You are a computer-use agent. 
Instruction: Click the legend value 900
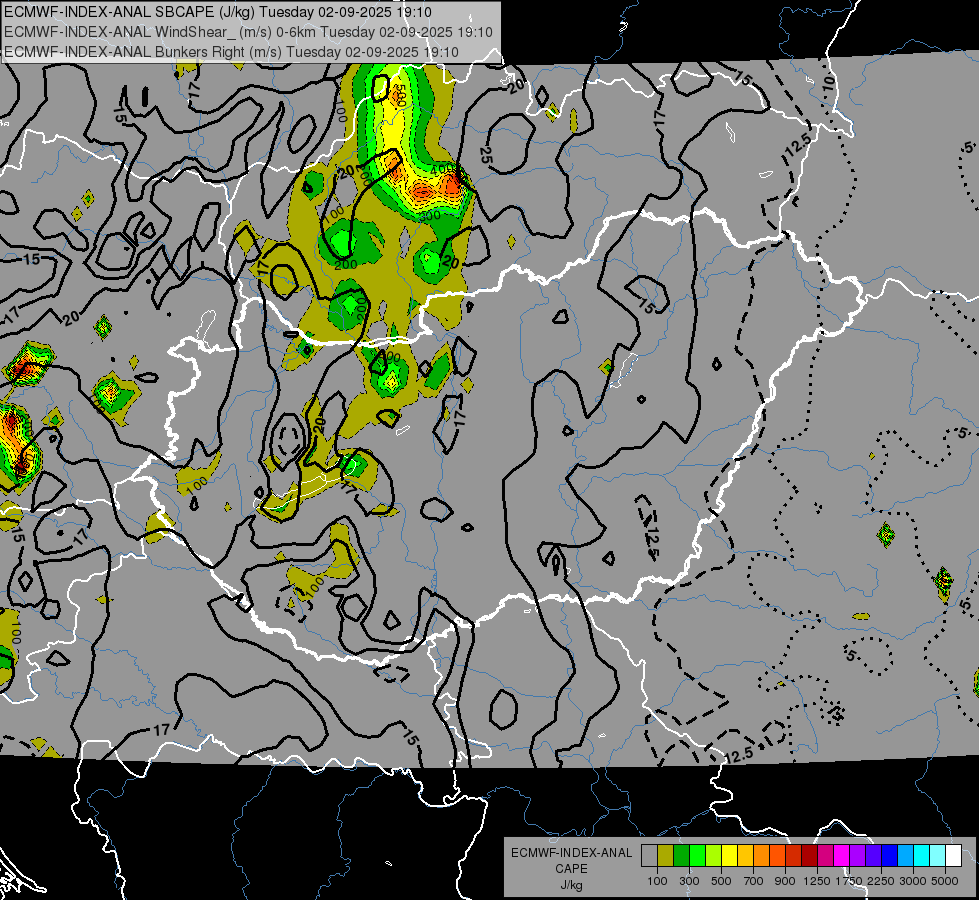(x=785, y=881)
